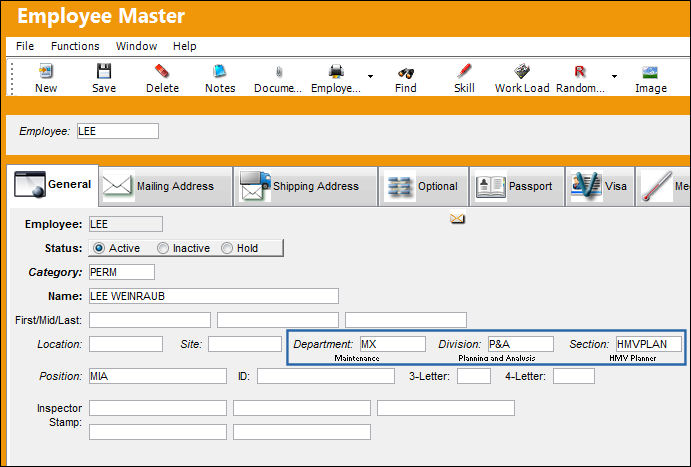Image resolution: width=691 pixels, height=467 pixels.
Task: Click the first Inspector Stamp field in bottom row
Action: point(158,432)
